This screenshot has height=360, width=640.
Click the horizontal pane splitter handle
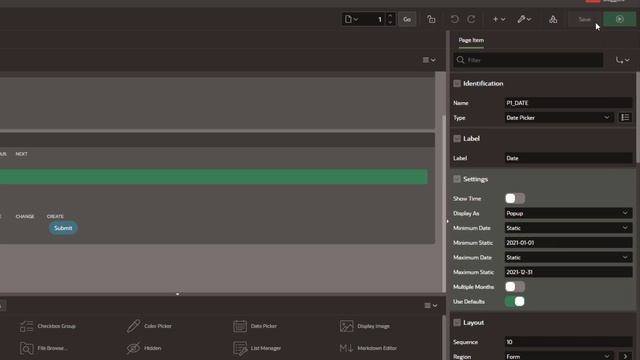pos(178,294)
